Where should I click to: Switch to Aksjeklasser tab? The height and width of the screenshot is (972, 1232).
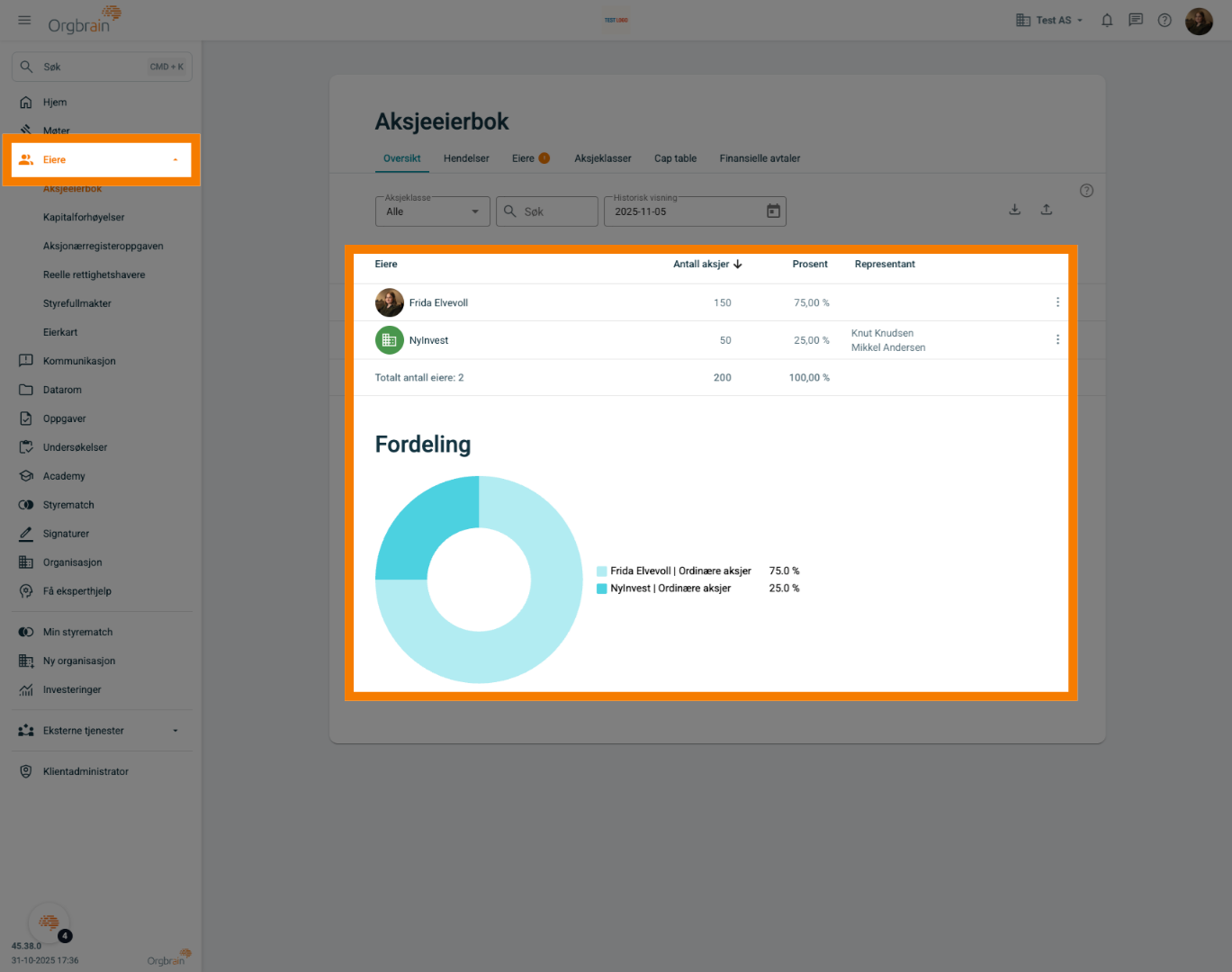pyautogui.click(x=603, y=158)
